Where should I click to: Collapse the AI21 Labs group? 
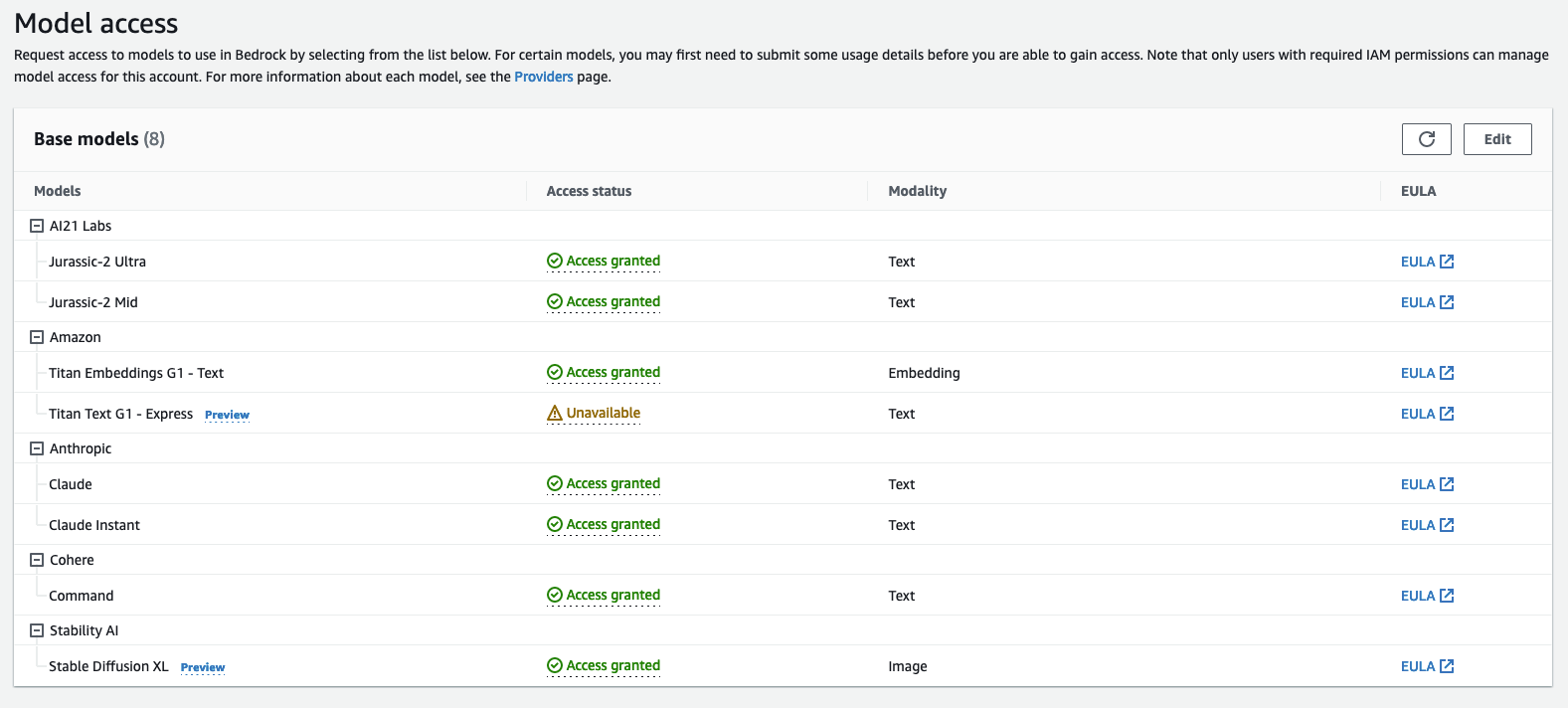tap(37, 226)
